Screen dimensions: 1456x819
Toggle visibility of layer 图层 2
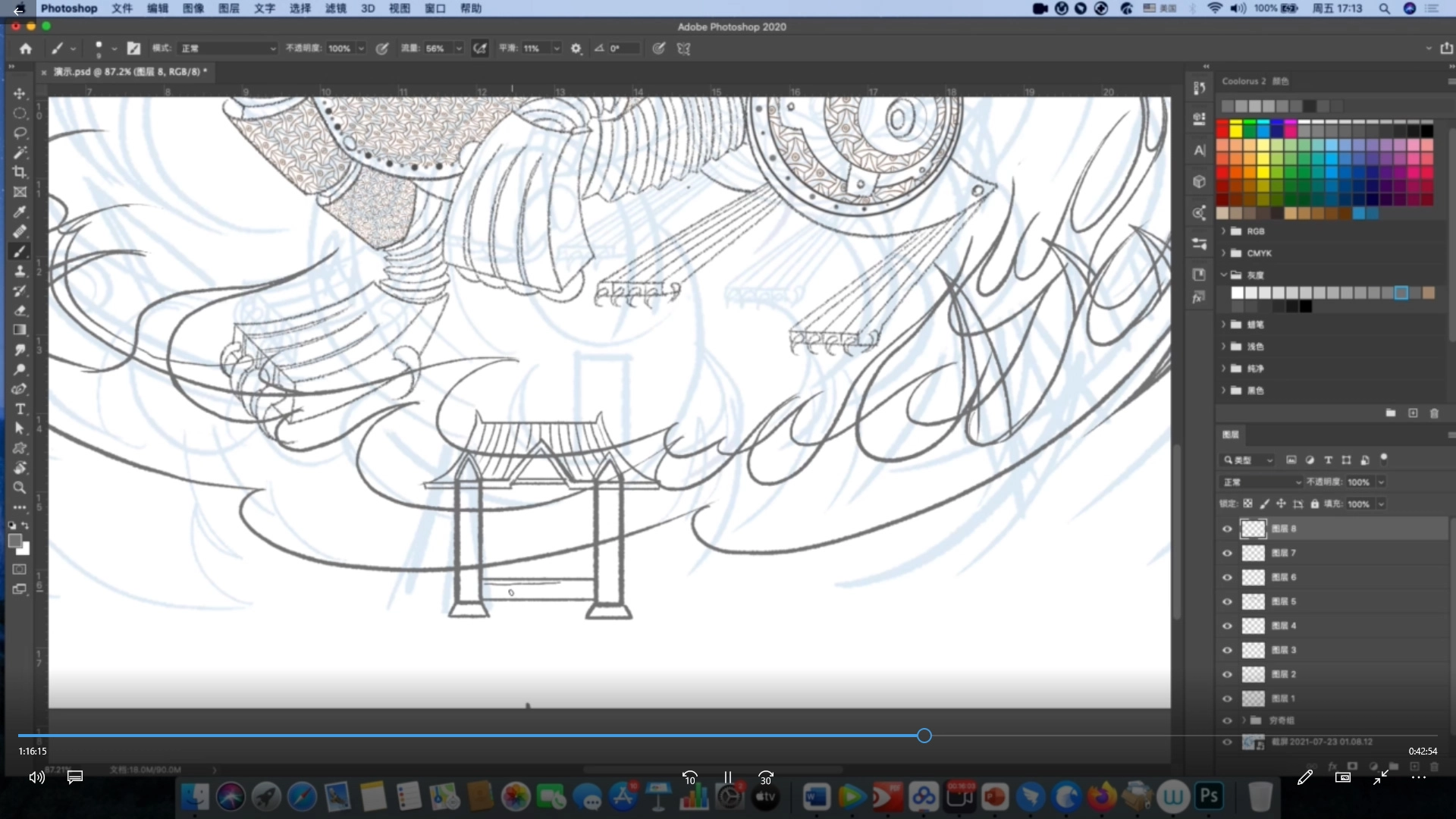click(x=1227, y=675)
